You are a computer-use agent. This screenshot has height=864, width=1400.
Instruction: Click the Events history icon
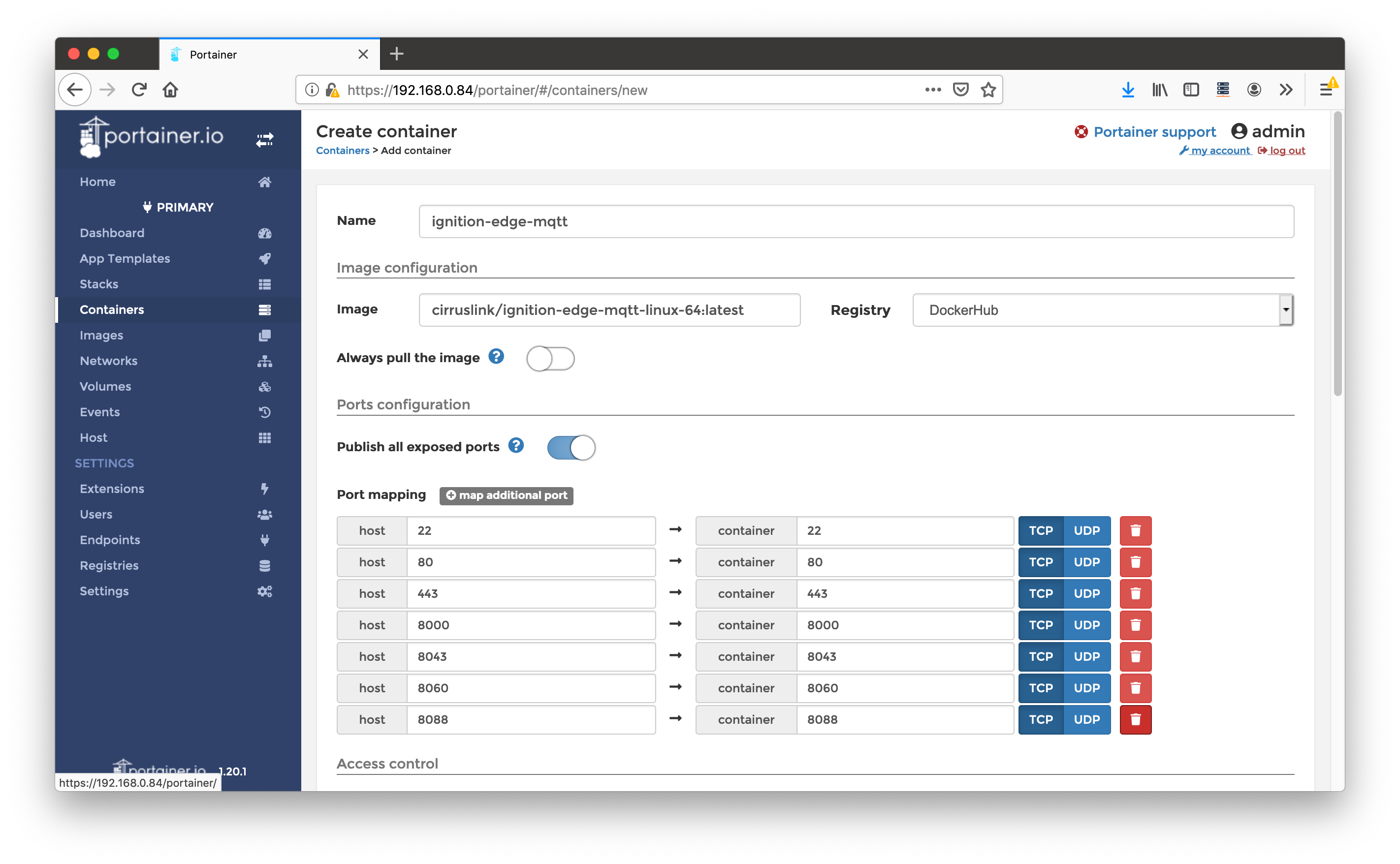[264, 412]
